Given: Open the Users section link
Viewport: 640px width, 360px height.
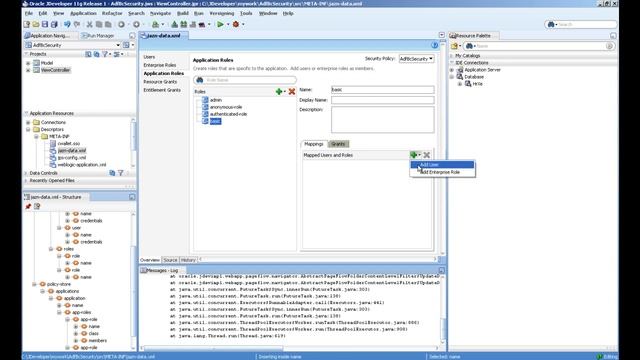Looking at the screenshot, I should 149,57.
